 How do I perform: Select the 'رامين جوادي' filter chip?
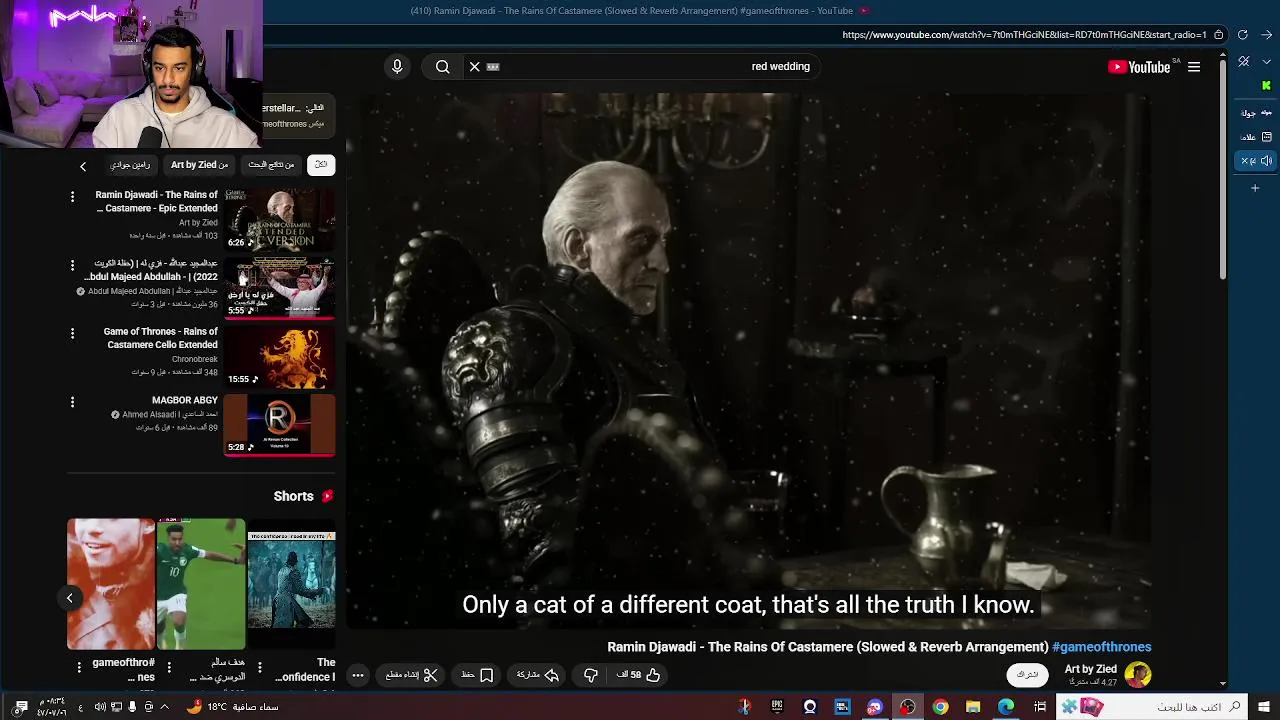[x=130, y=165]
